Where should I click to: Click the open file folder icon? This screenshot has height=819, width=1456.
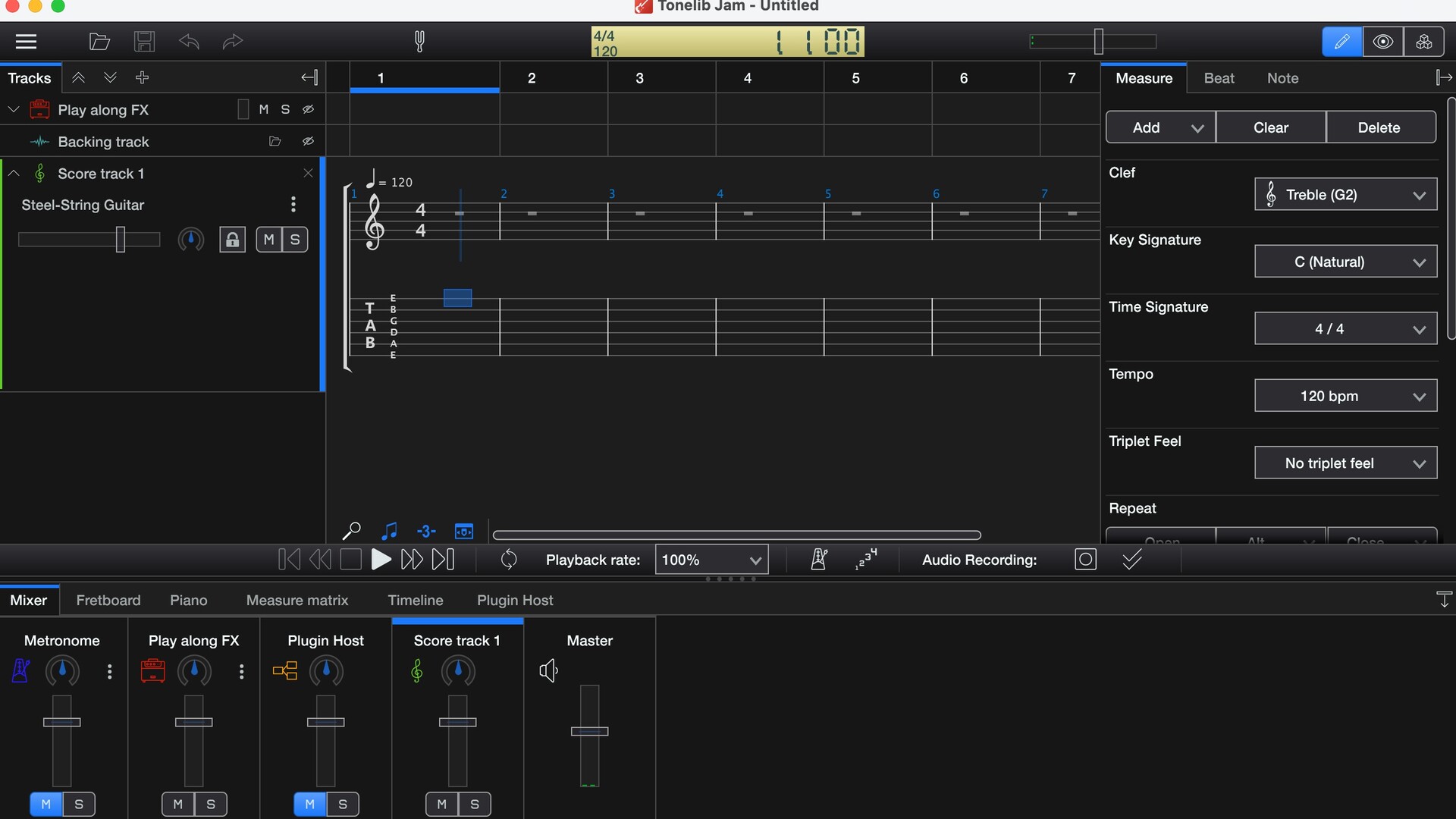(99, 42)
